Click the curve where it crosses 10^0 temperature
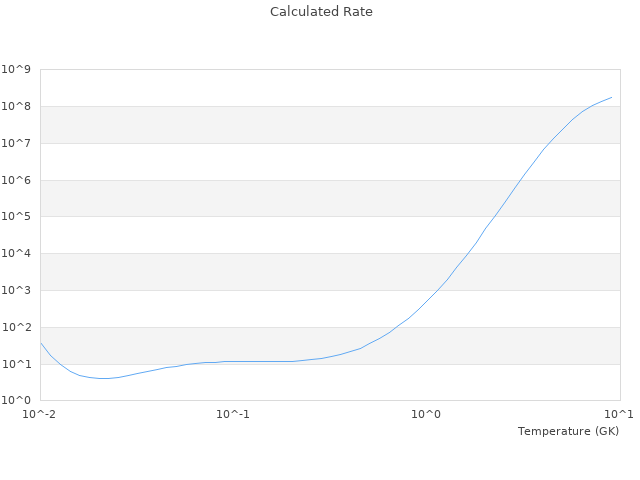Viewport: 640px width, 480px height. click(427, 301)
